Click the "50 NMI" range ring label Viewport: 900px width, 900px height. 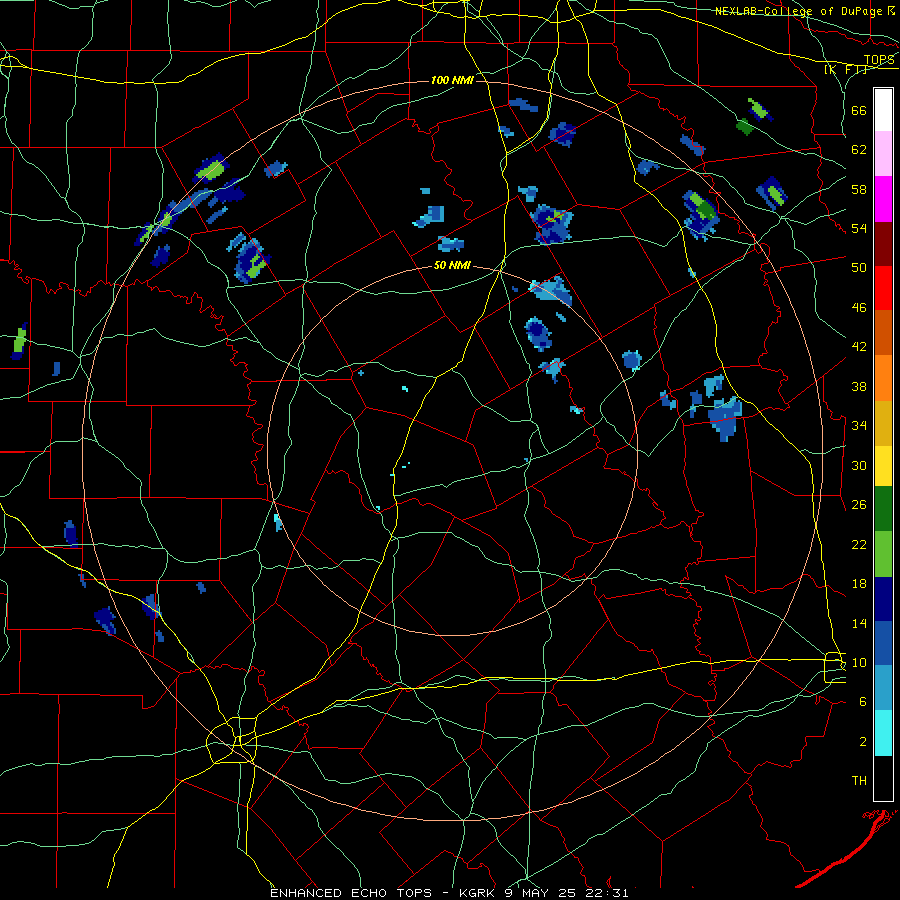(452, 265)
